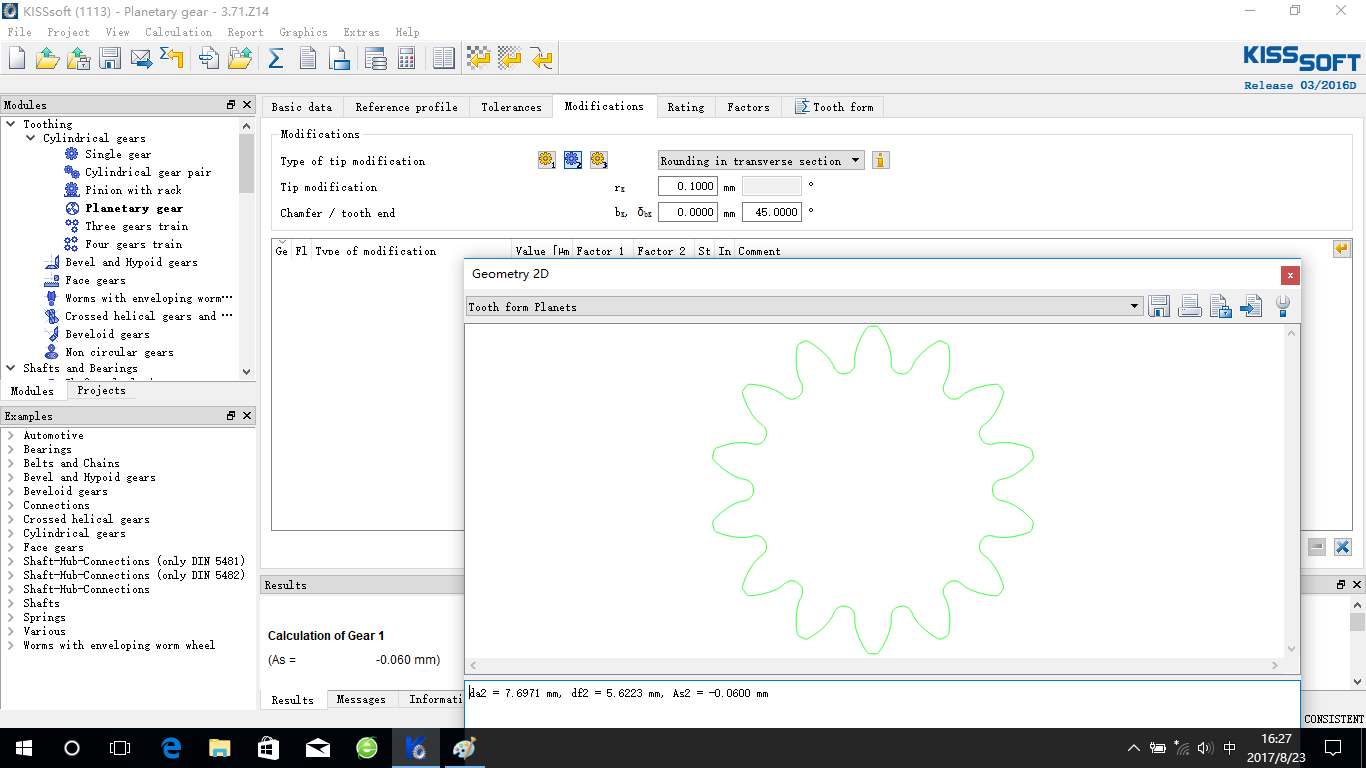Open the Messages results tab
This screenshot has height=768, width=1366.
tap(361, 699)
